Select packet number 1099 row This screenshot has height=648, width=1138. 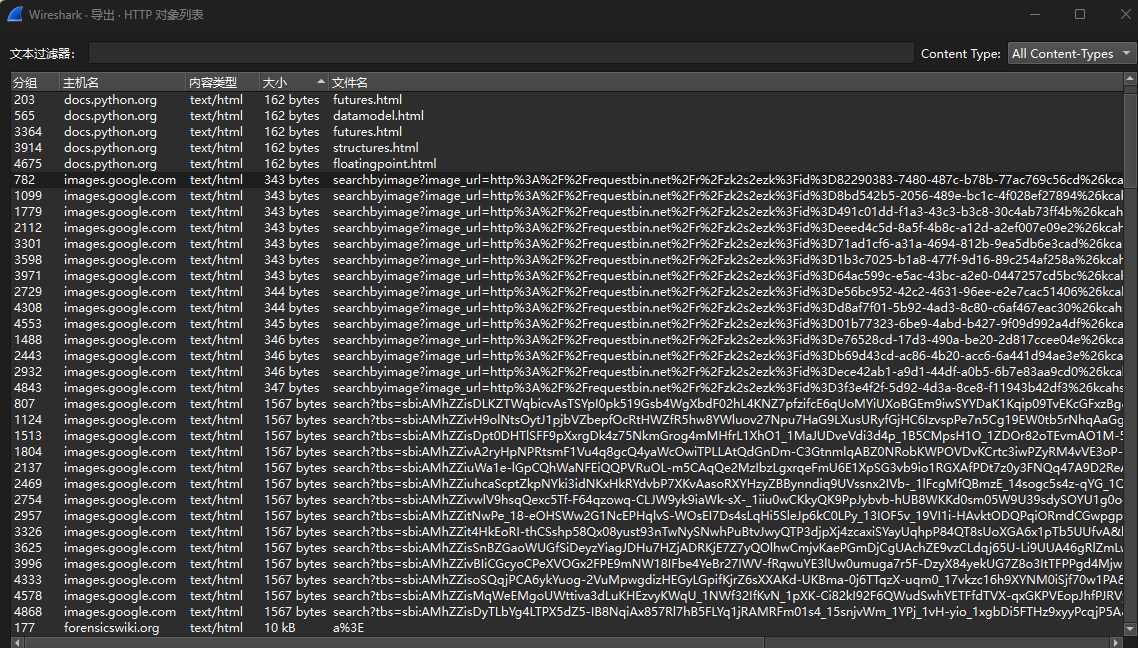[x=567, y=195]
